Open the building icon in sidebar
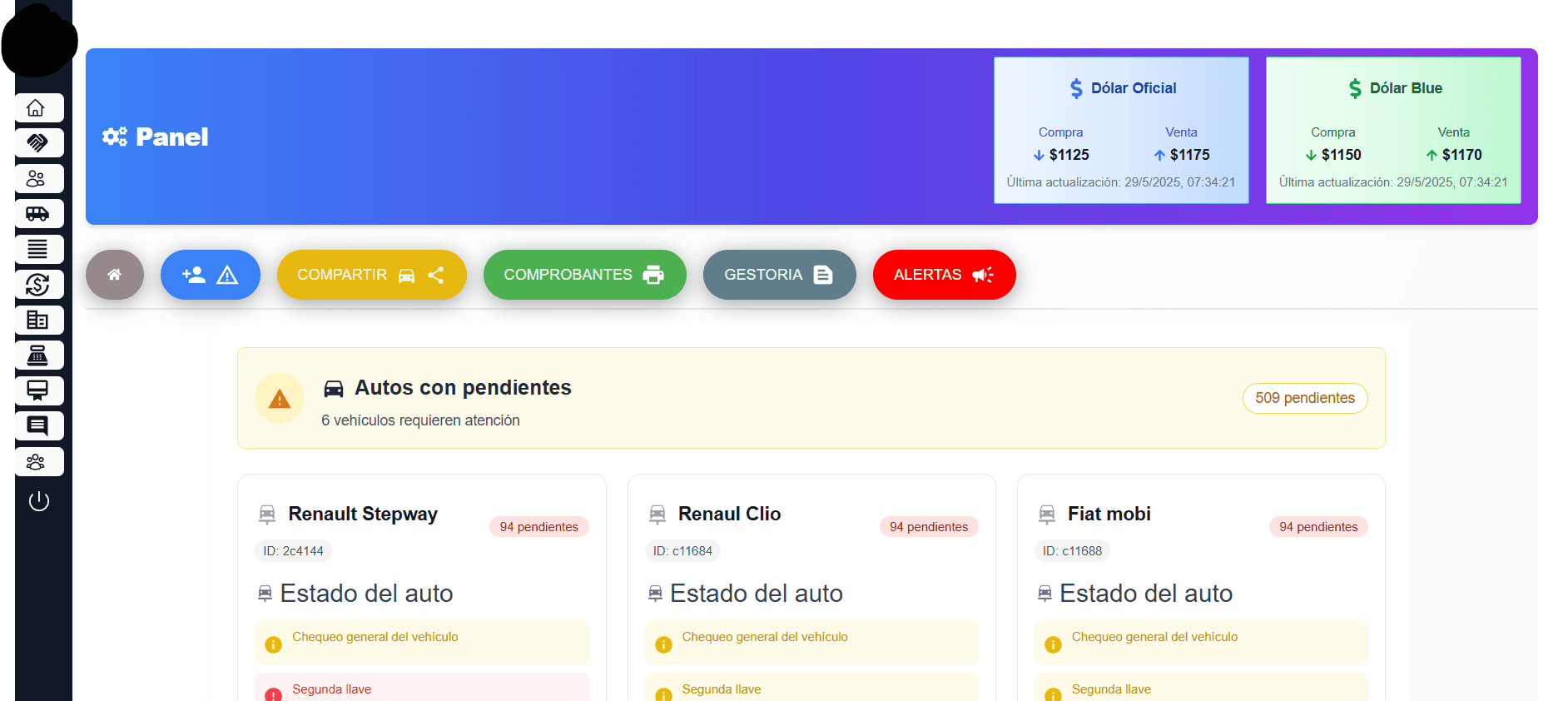 coord(38,320)
